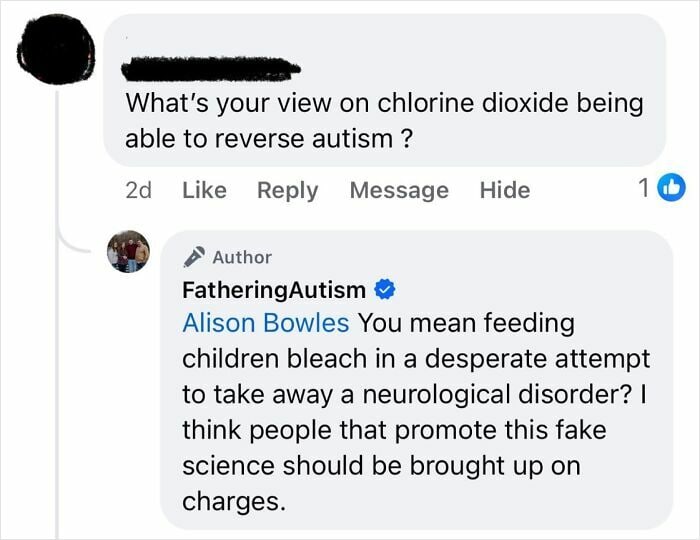
Task: Open the "2d" comment timestamp
Action: (138, 190)
